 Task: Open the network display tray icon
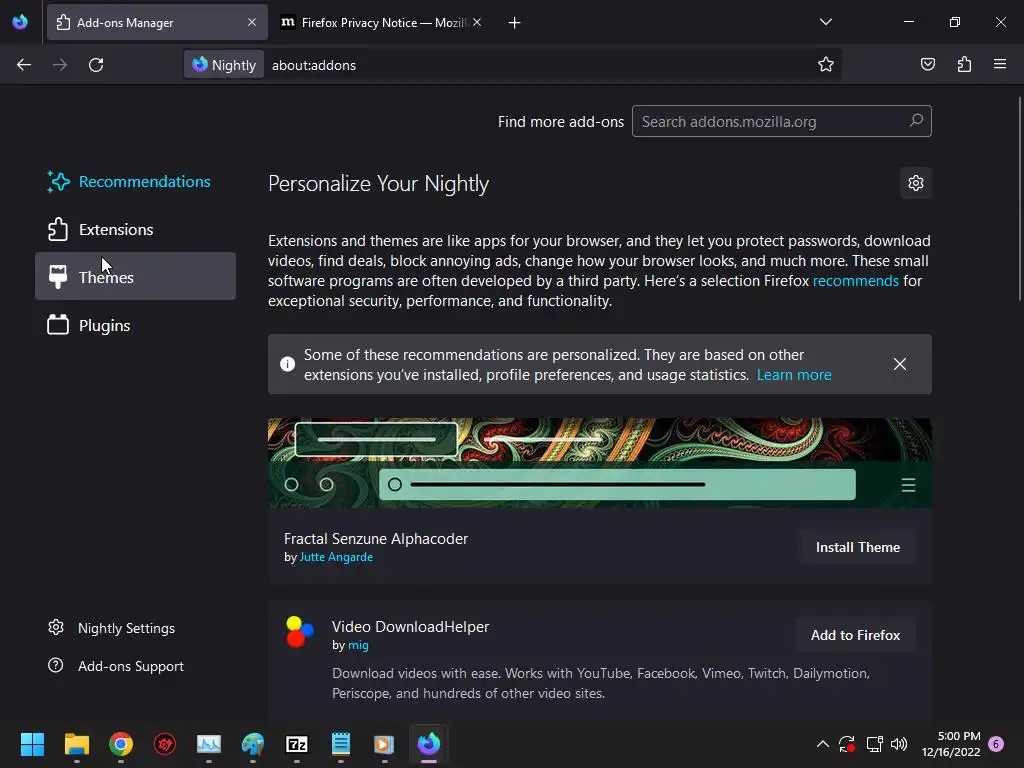click(x=874, y=744)
